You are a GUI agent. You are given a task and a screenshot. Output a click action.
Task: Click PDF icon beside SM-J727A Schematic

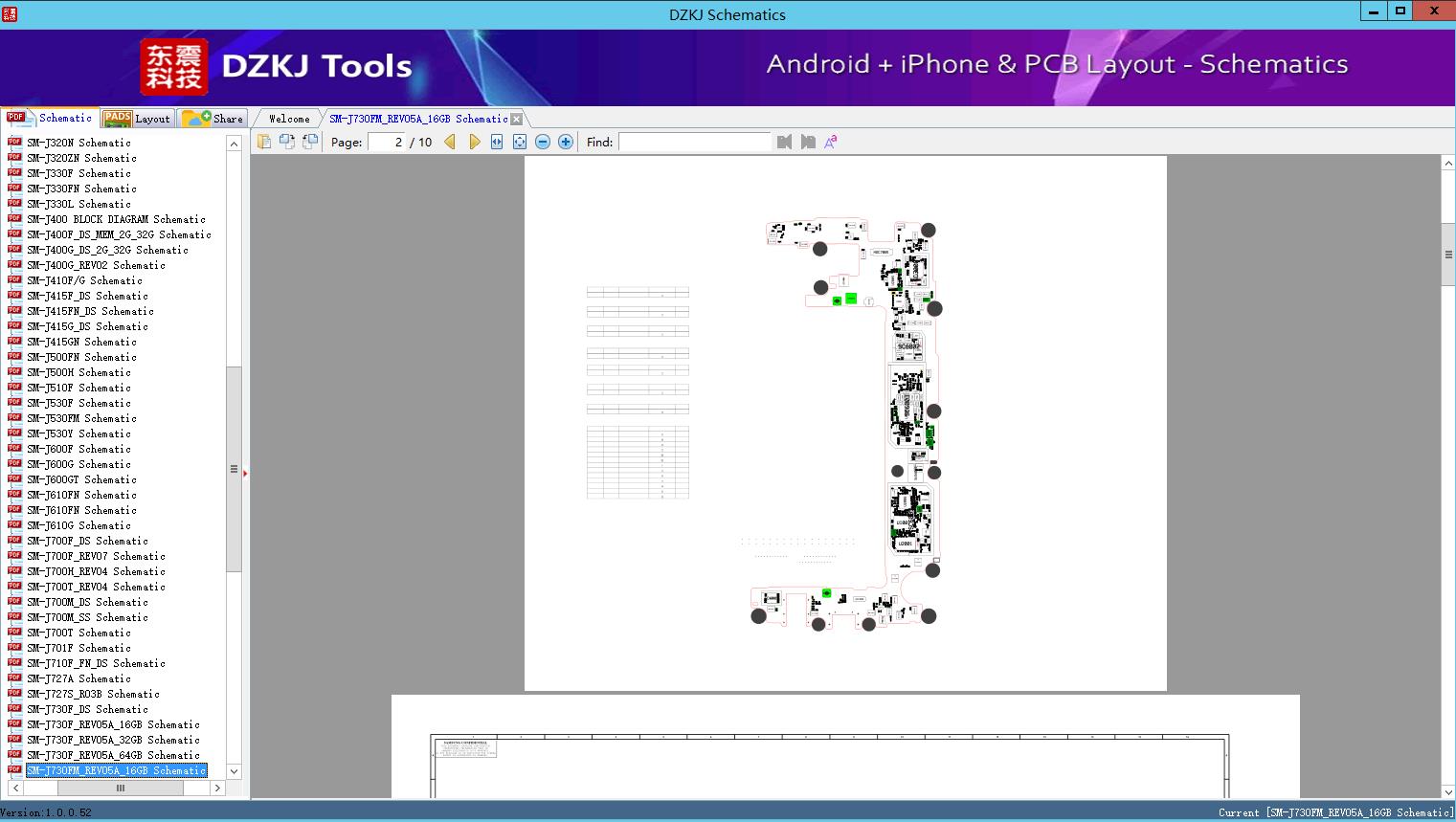point(14,678)
